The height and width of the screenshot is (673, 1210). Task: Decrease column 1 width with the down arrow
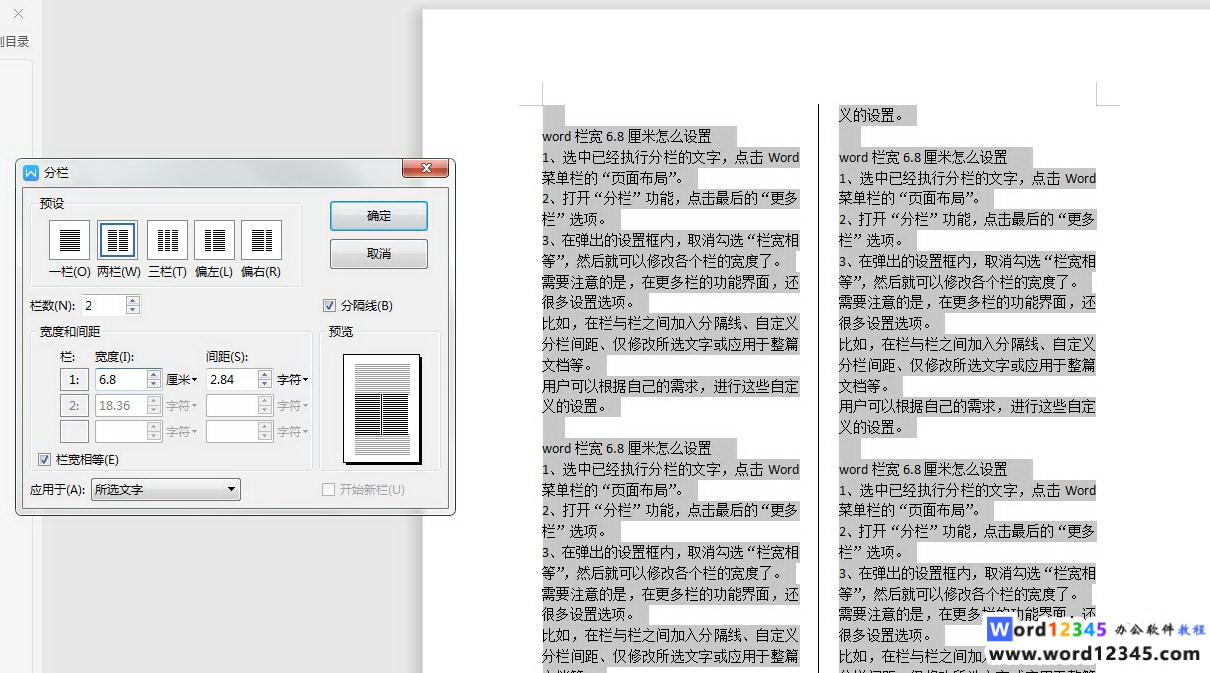click(x=154, y=385)
